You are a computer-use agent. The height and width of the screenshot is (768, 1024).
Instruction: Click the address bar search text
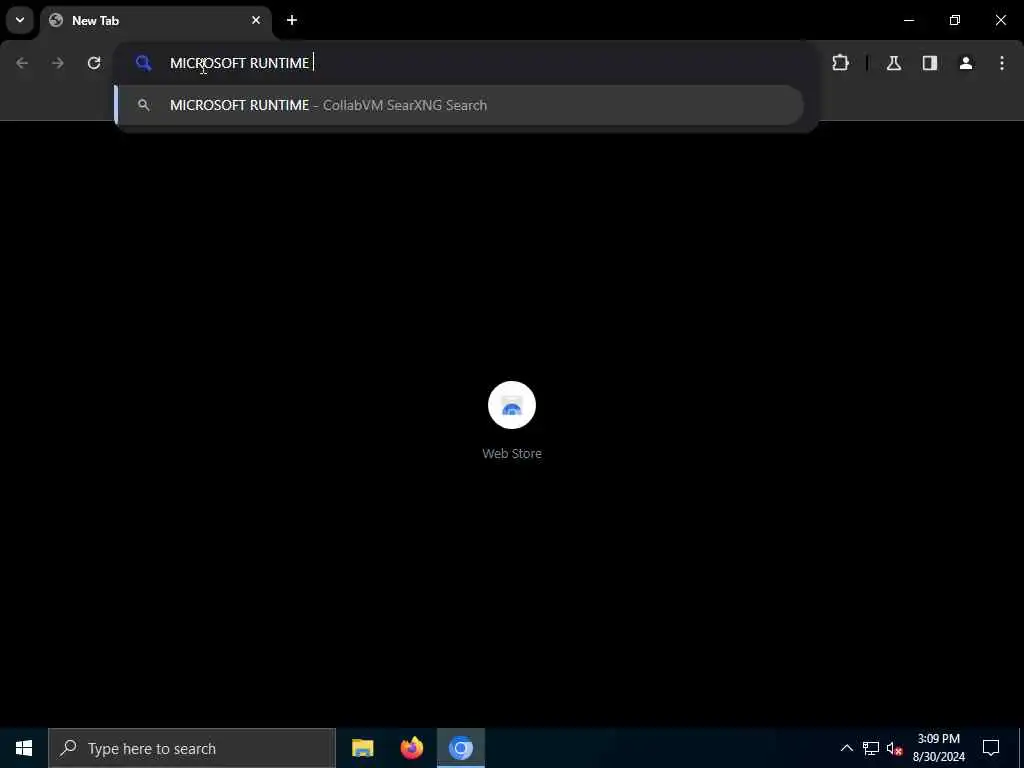pyautogui.click(x=239, y=63)
